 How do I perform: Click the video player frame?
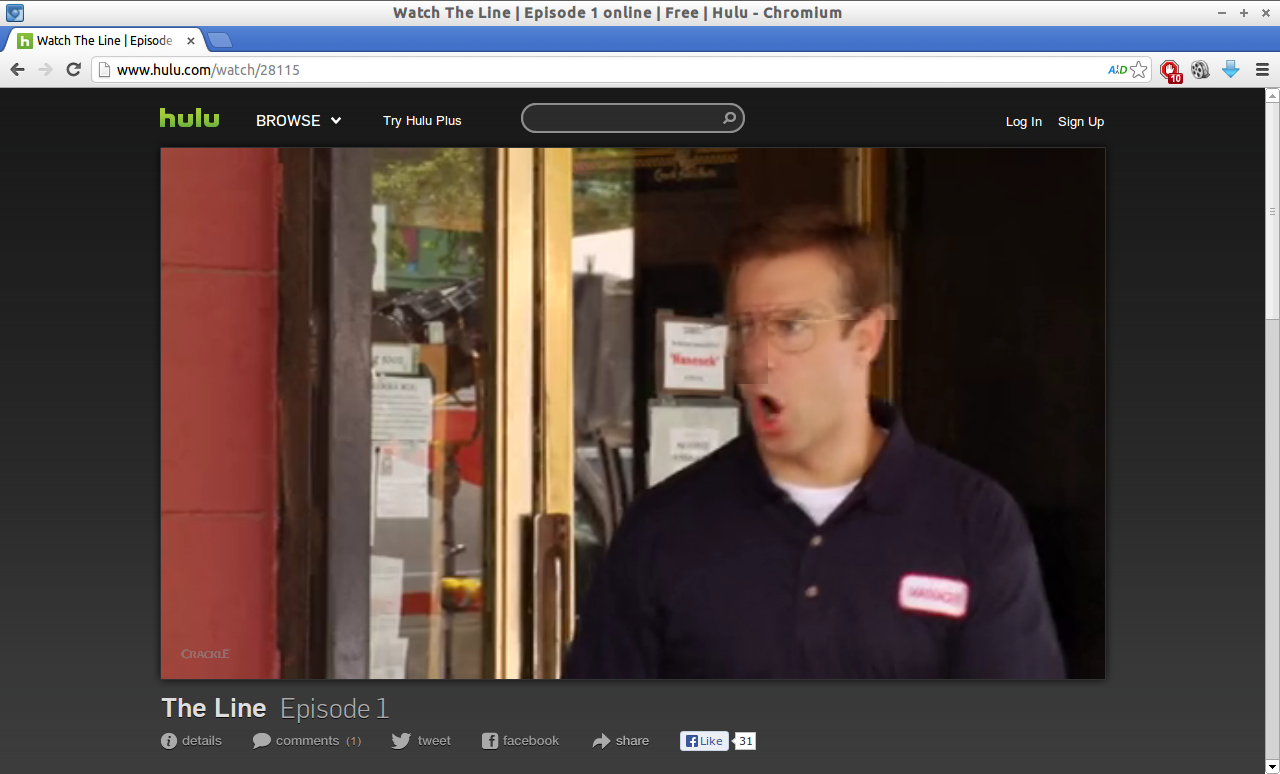click(633, 413)
